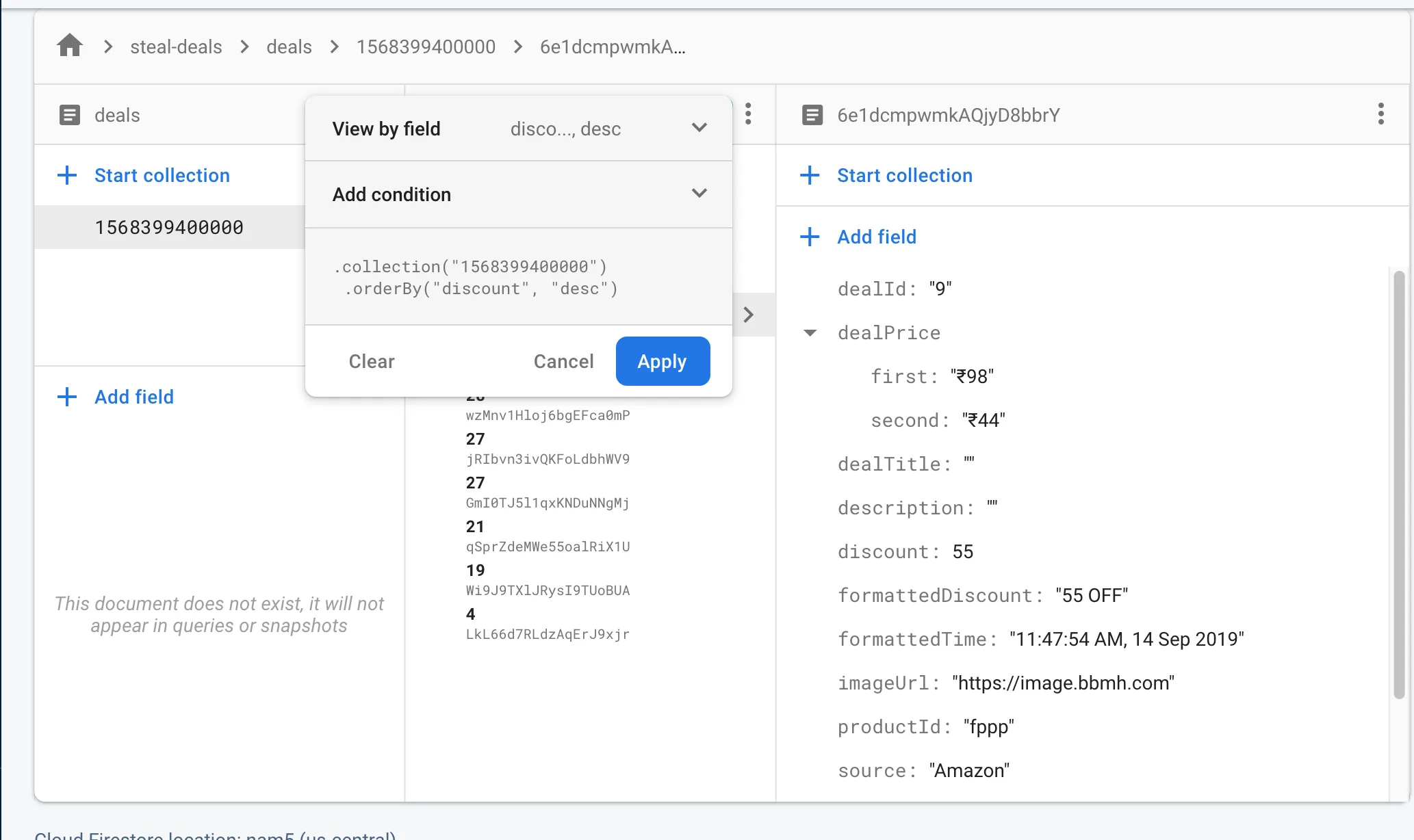Viewport: 1414px width, 840px height.
Task: Collapse the dealPrice map field
Action: coord(810,333)
